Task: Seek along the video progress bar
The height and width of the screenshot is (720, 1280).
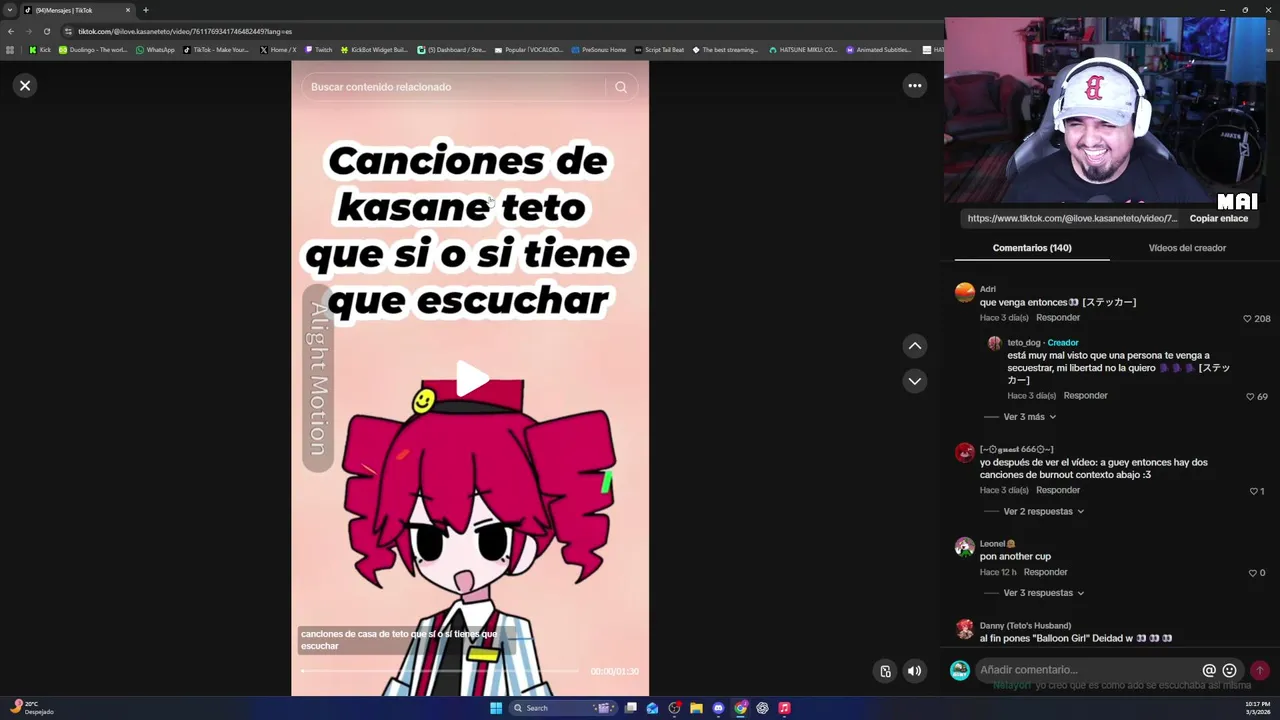Action: (442, 672)
